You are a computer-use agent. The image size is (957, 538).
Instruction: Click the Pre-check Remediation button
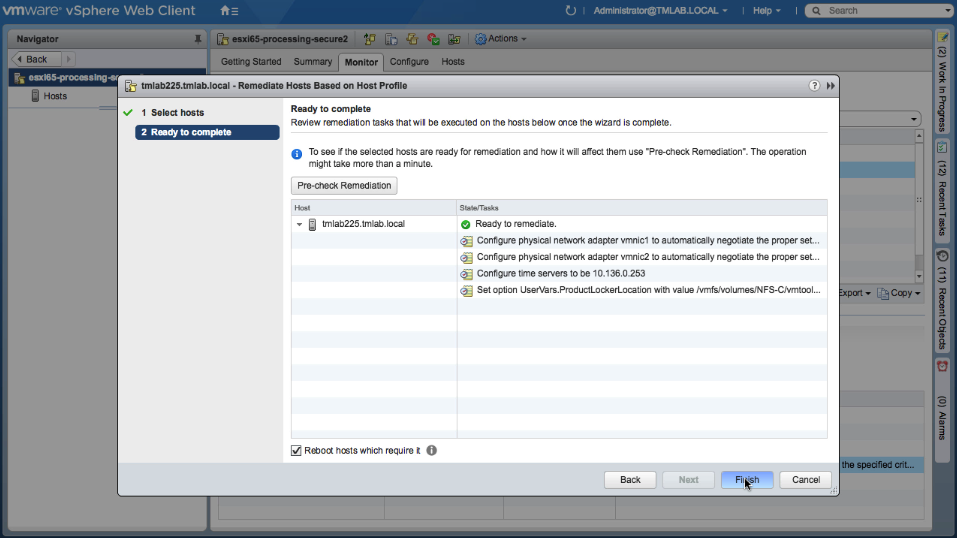344,186
